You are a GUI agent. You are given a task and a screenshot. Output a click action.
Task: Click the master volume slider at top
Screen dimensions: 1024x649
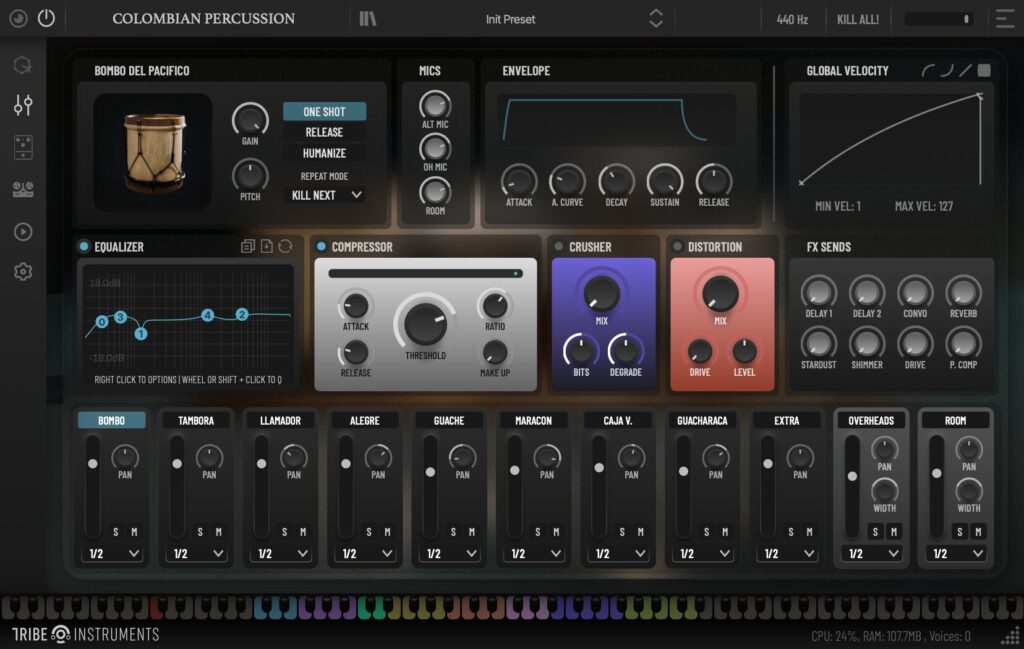coord(938,19)
